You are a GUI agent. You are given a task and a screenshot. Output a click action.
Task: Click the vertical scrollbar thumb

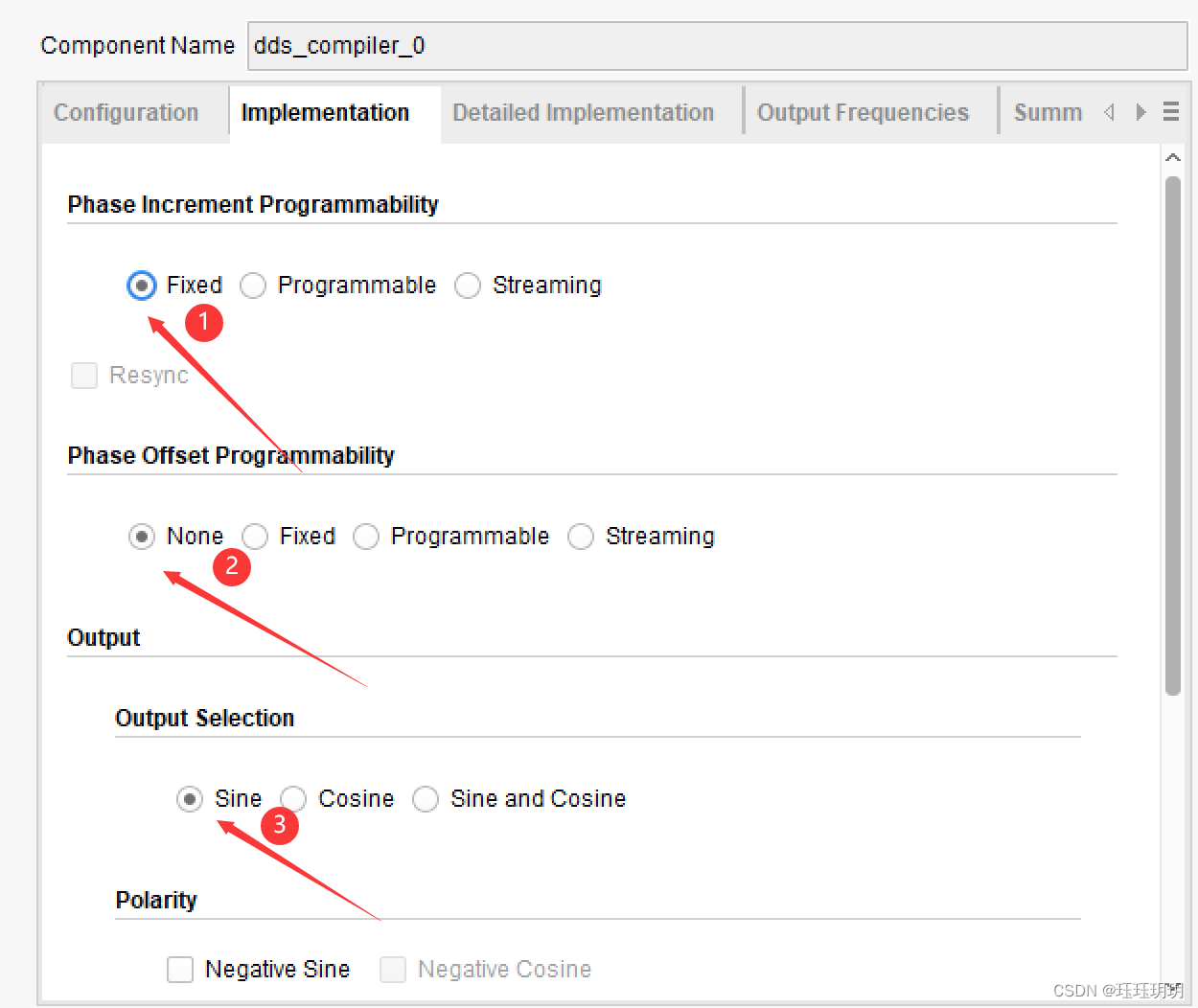[x=1172, y=431]
